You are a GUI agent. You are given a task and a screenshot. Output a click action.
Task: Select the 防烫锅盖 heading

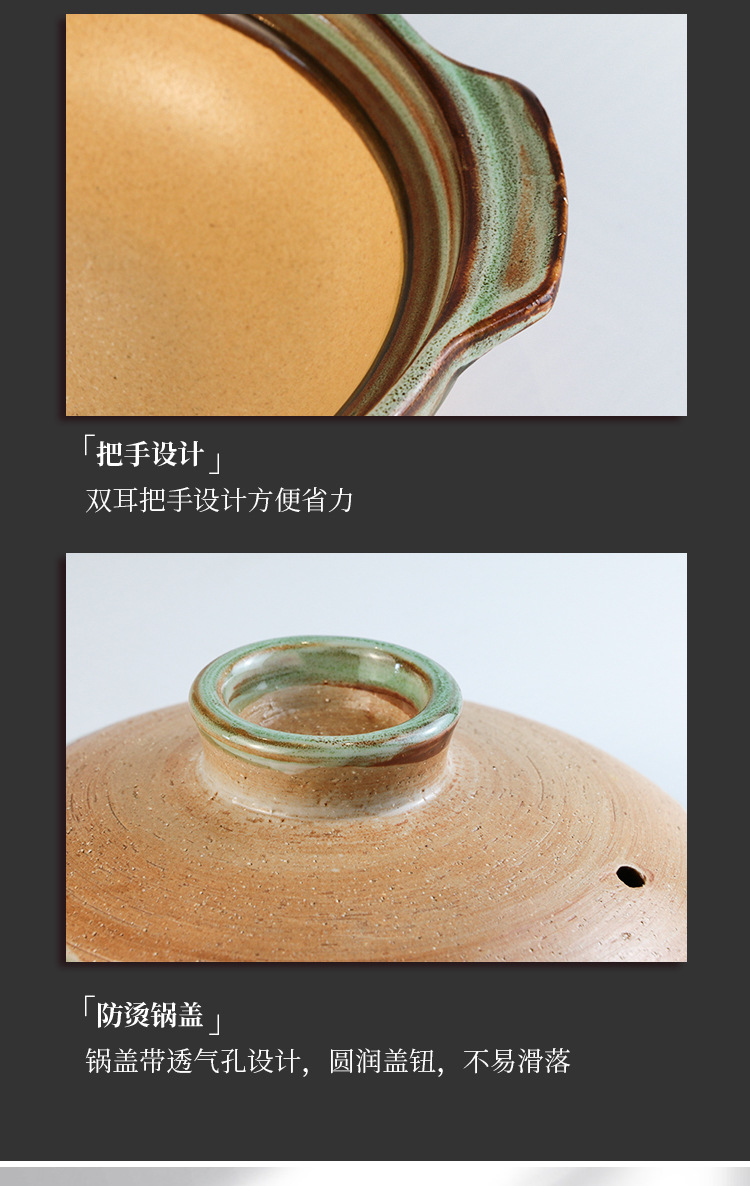[x=150, y=1014]
